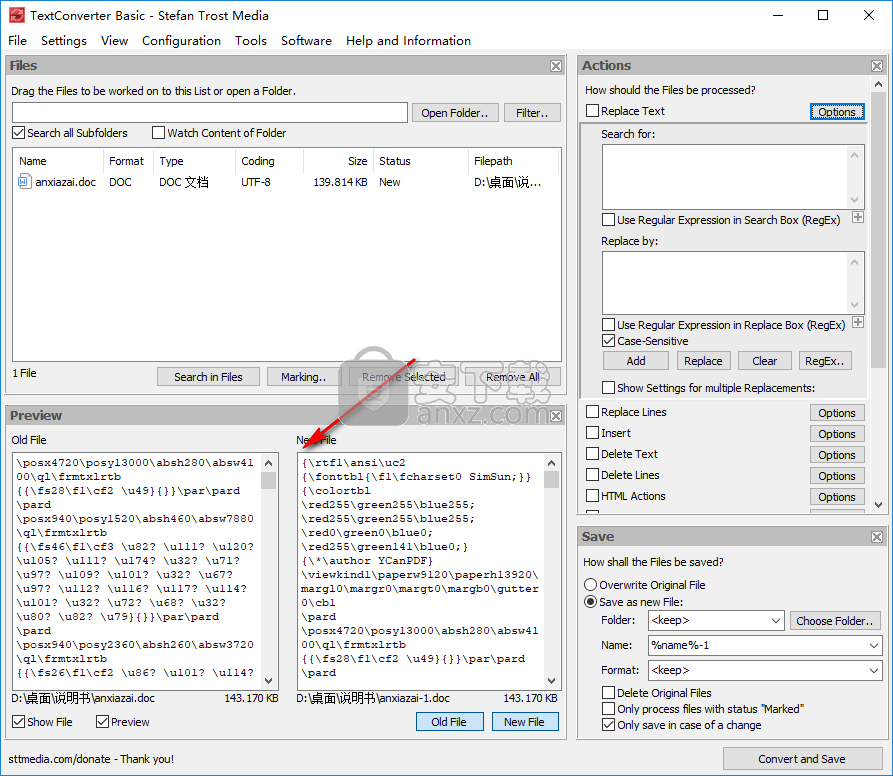The image size is (893, 776).
Task: Toggle Search all Subfolders checkbox
Action: coord(19,133)
